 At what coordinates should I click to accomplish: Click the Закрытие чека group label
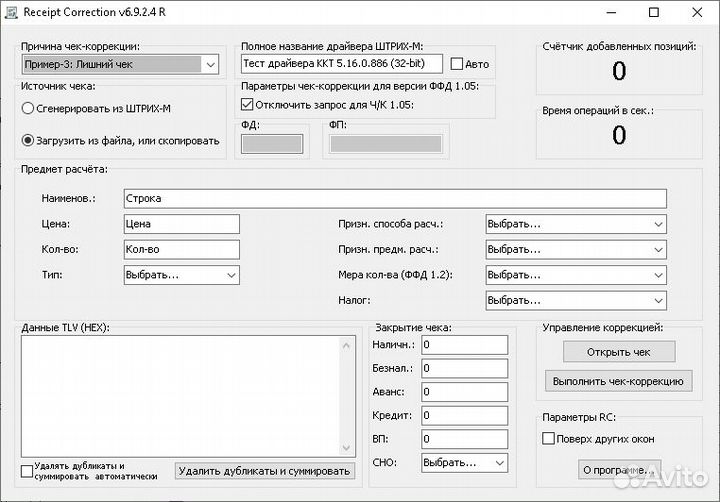tap(413, 327)
